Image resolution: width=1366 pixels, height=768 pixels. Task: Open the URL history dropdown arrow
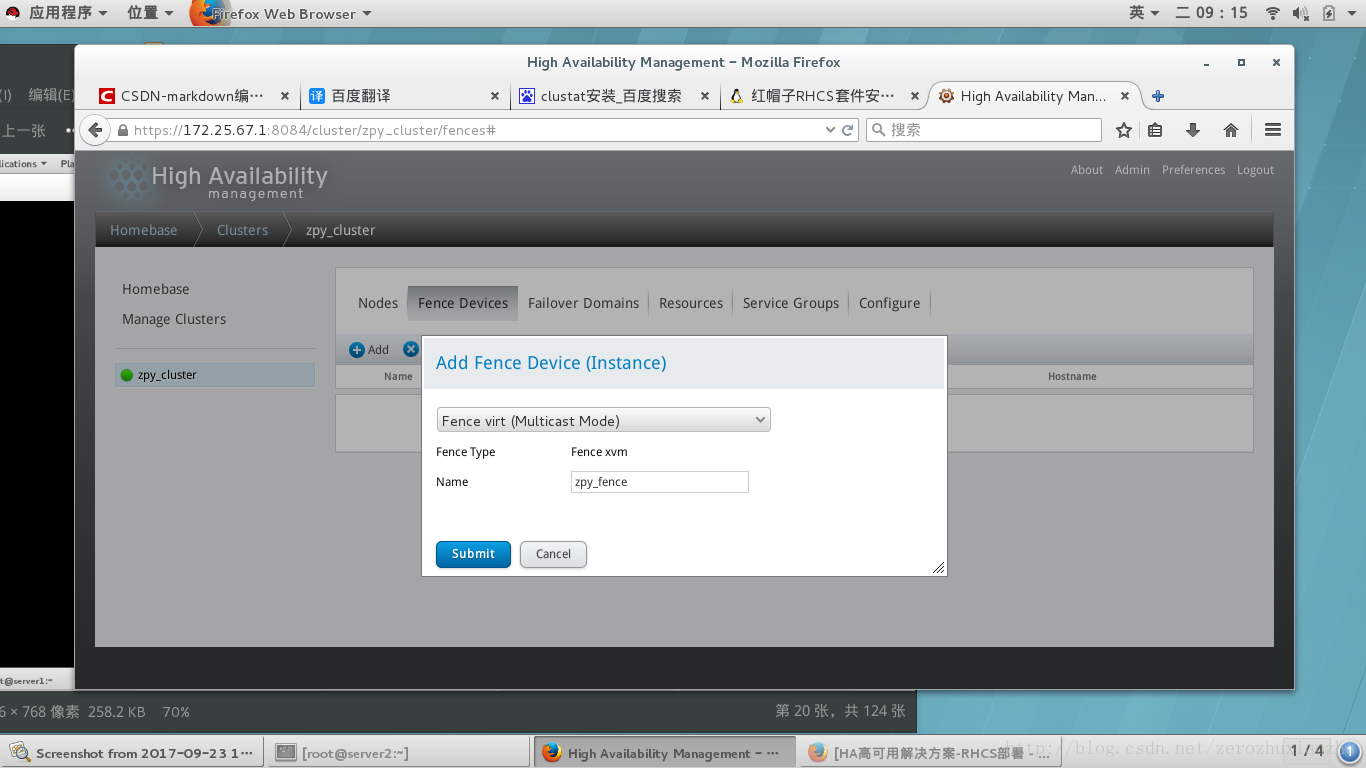pyautogui.click(x=830, y=130)
